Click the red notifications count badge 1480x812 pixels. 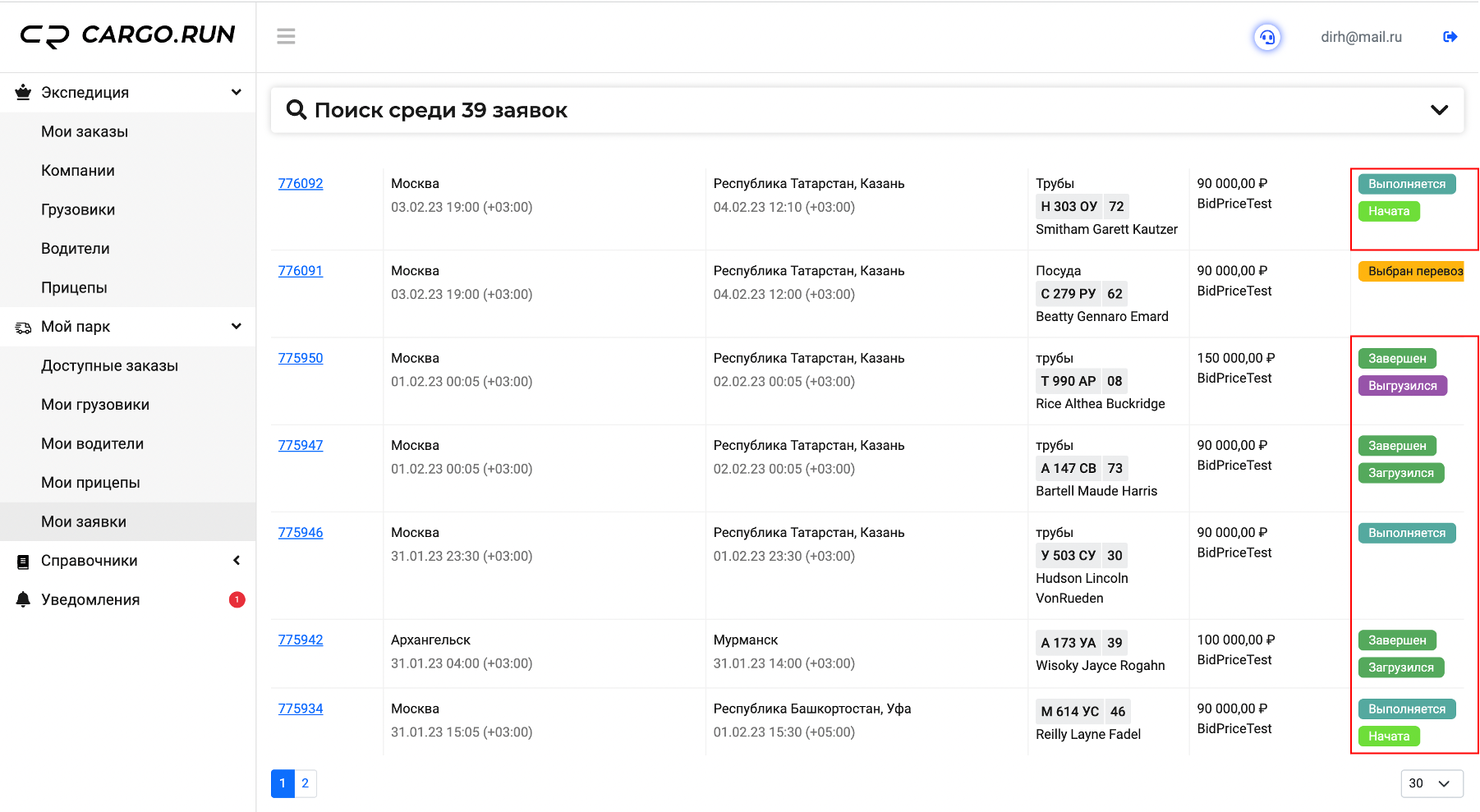237,600
